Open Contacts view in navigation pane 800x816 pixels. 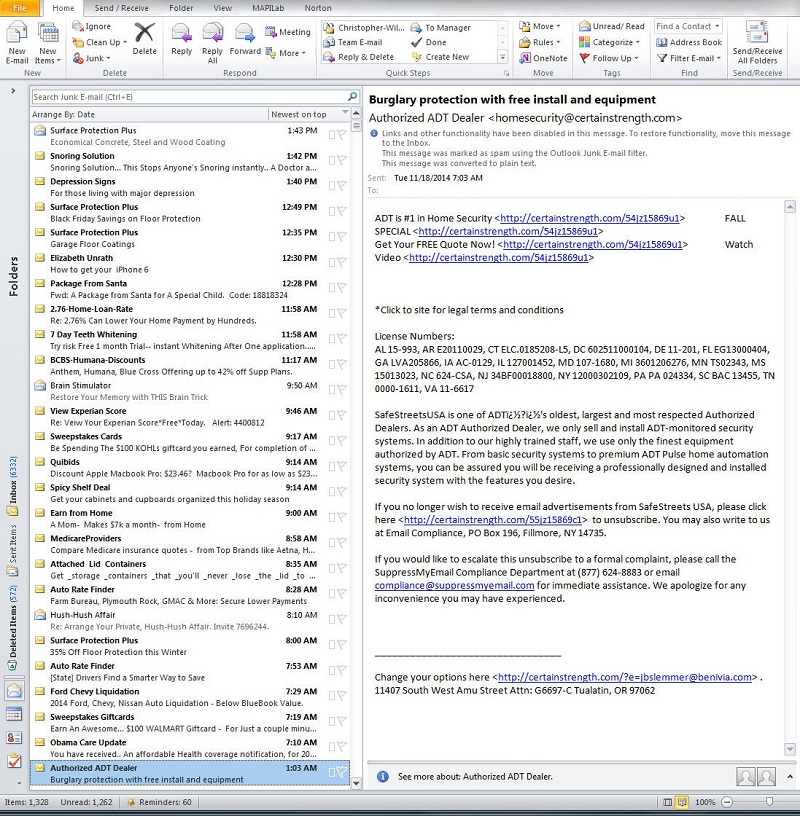coord(14,737)
